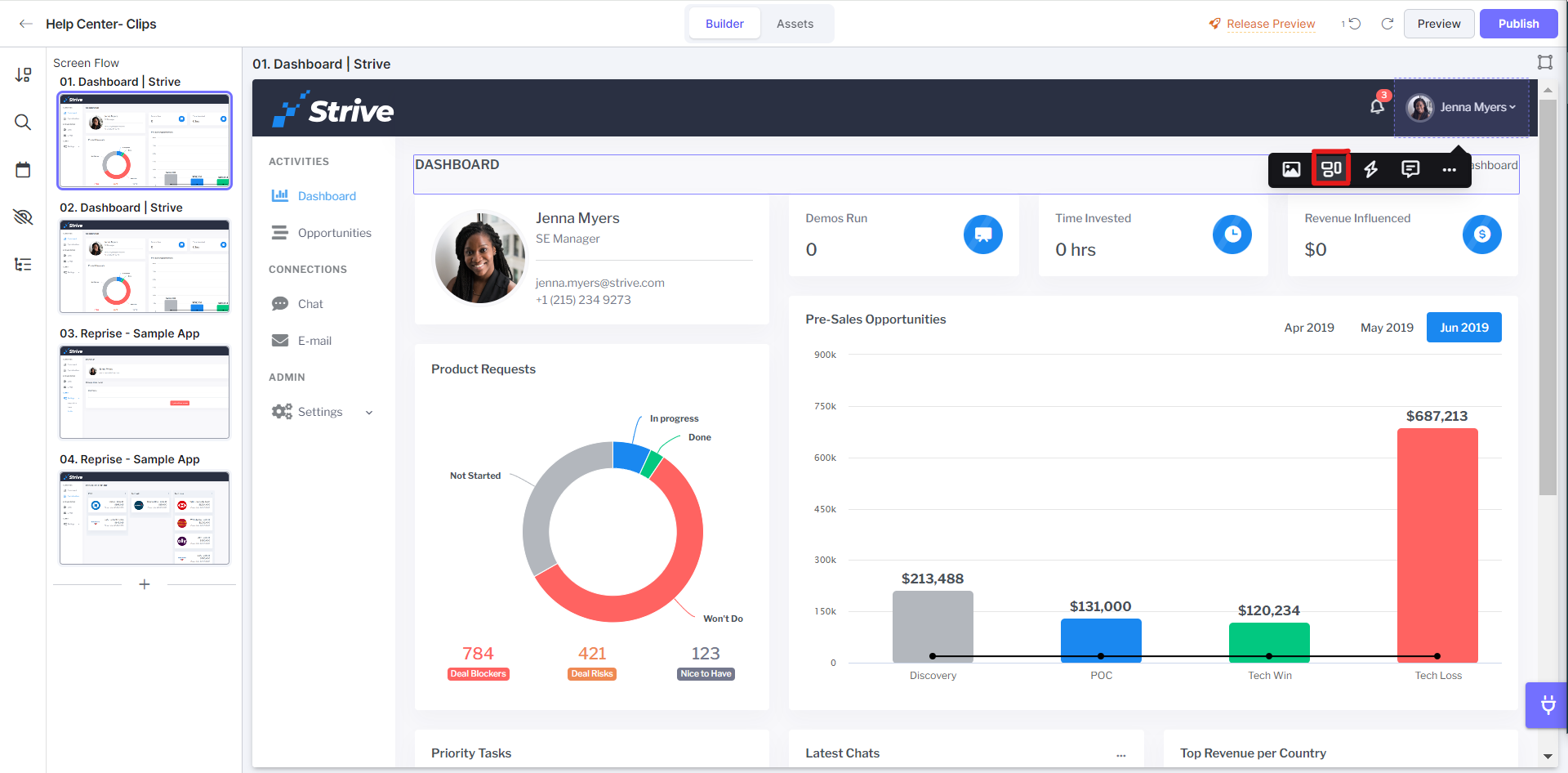This screenshot has height=773, width=1568.
Task: Click the Deal Risks badge
Action: [592, 674]
